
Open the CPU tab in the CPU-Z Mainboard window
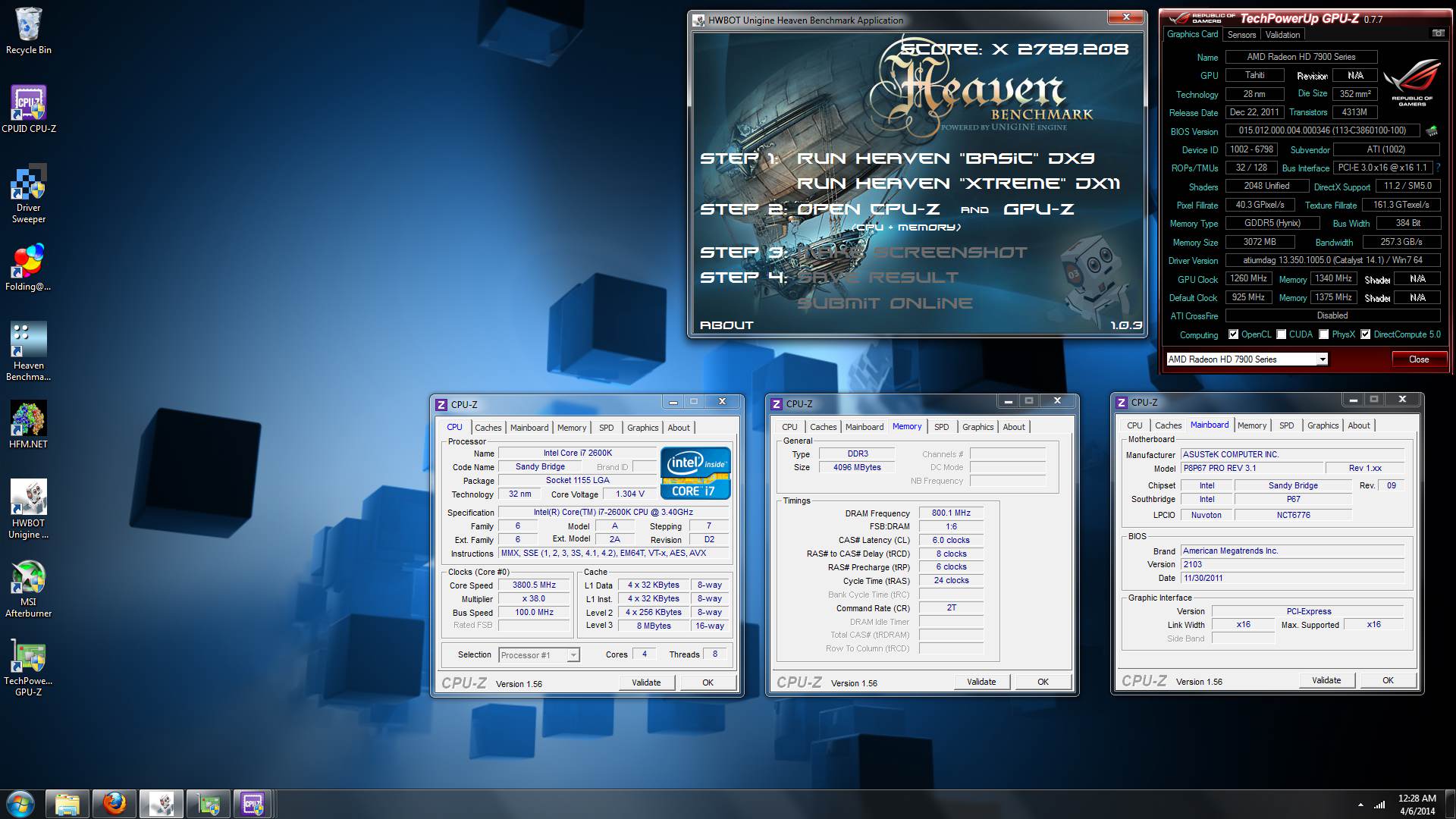(1134, 425)
